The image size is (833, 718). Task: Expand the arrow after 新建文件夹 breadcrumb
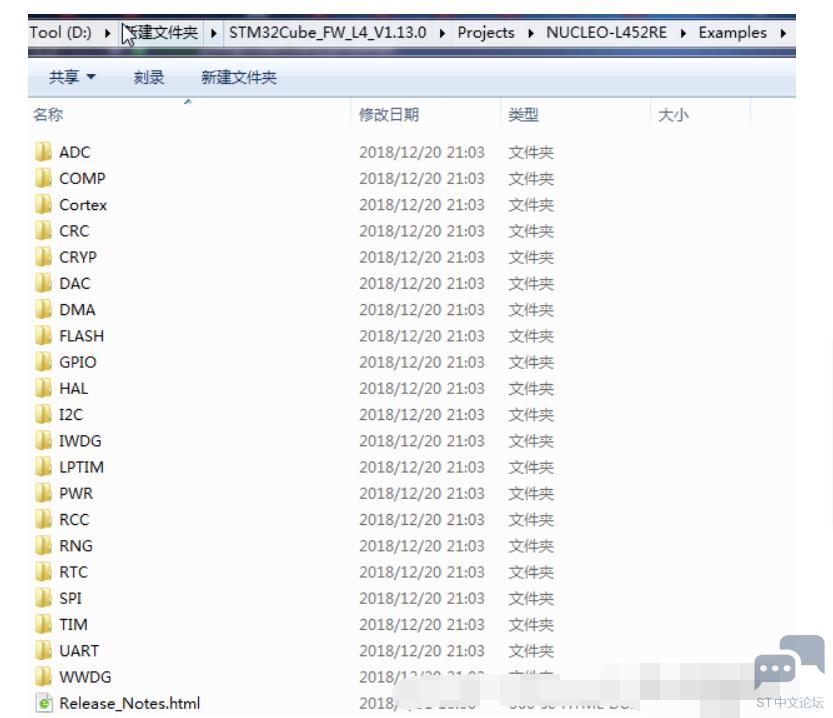coord(214,33)
